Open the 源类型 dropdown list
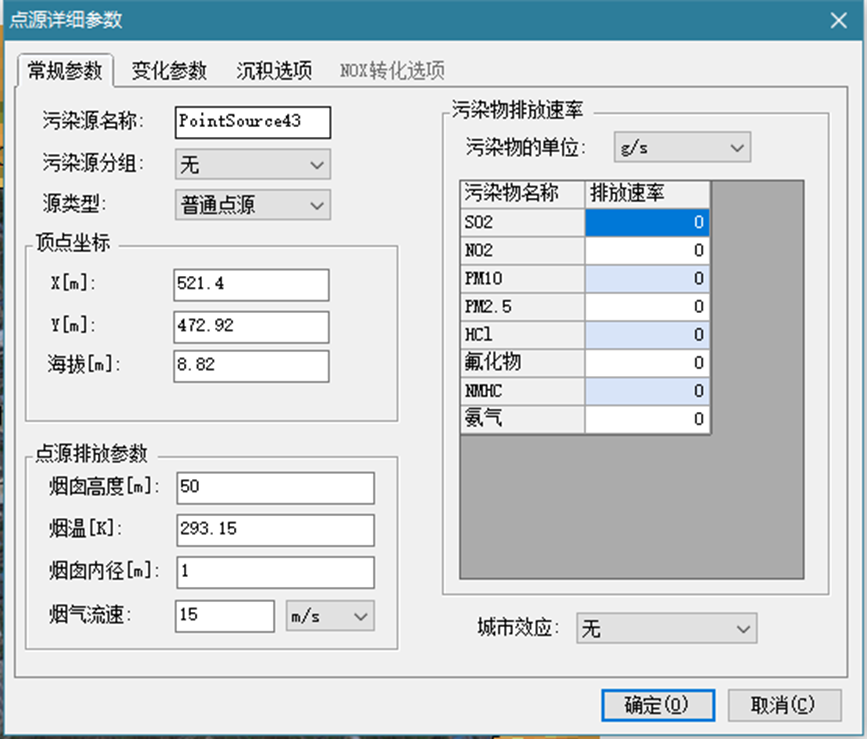867x739 pixels. (x=252, y=205)
